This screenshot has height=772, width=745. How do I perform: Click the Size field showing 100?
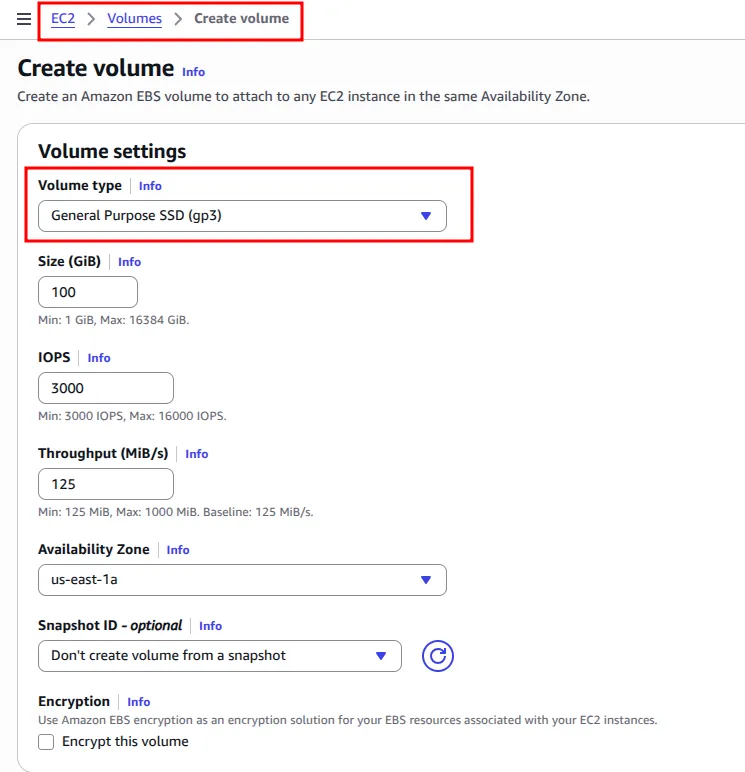tap(88, 292)
